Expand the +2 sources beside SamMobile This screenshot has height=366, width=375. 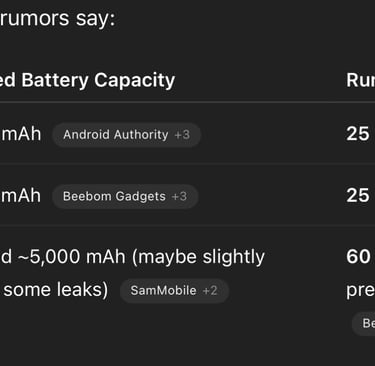210,290
